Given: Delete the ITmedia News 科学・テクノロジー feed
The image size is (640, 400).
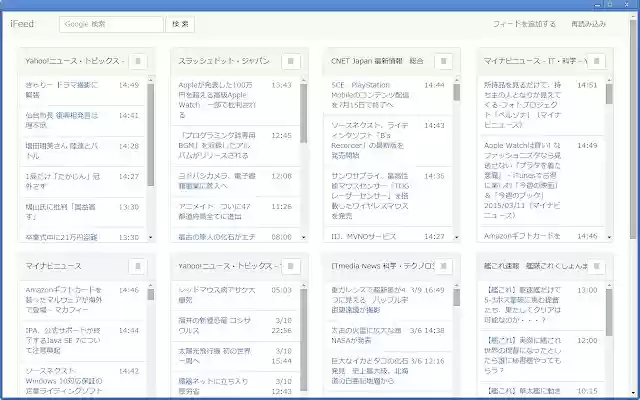Looking at the screenshot, I should (443, 266).
